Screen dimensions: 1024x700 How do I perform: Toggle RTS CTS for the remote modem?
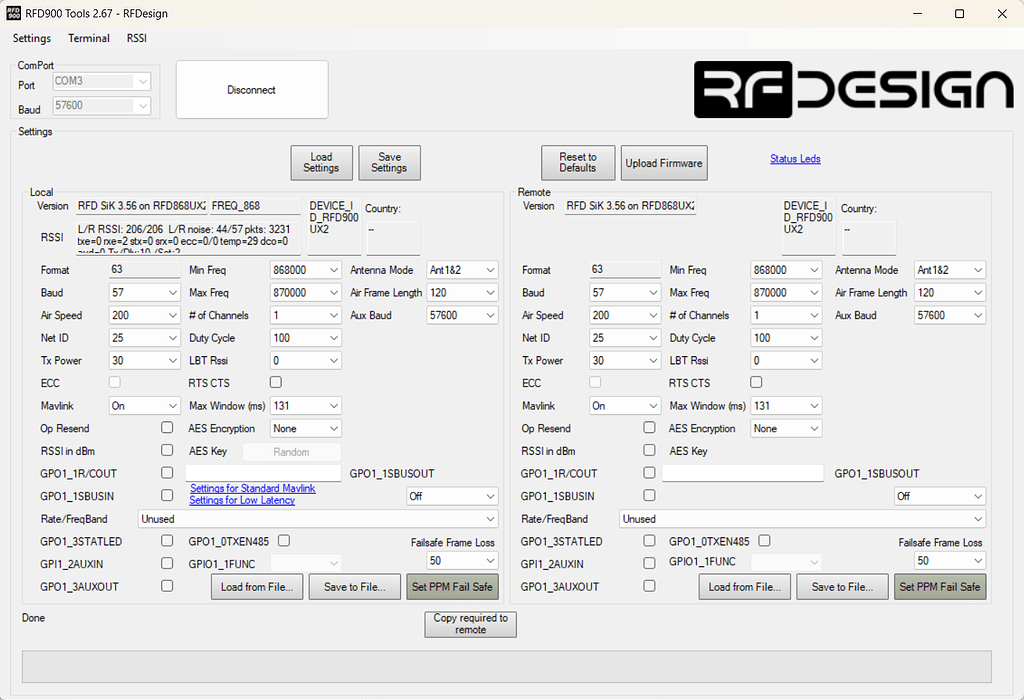click(x=756, y=382)
